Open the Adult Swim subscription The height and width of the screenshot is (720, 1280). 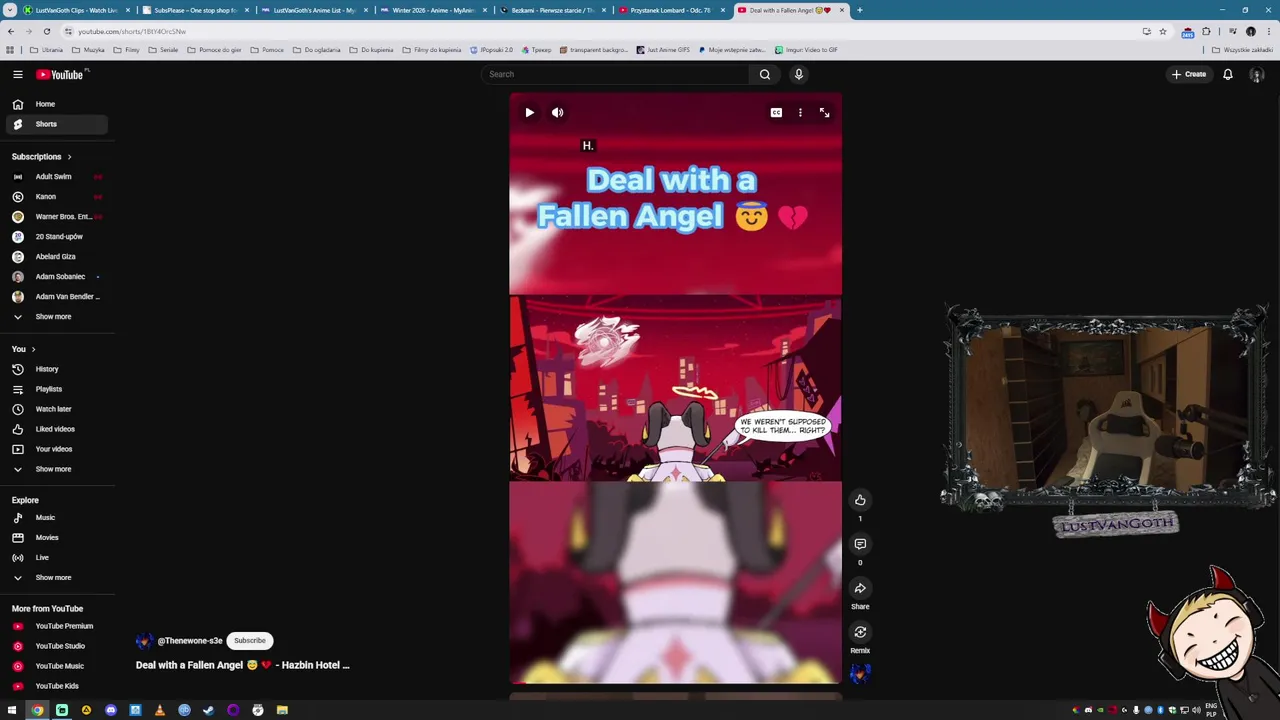coord(55,177)
